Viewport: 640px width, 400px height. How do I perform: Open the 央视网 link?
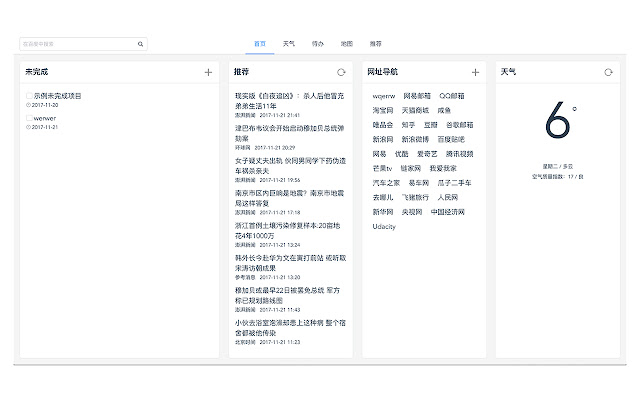[x=412, y=212]
